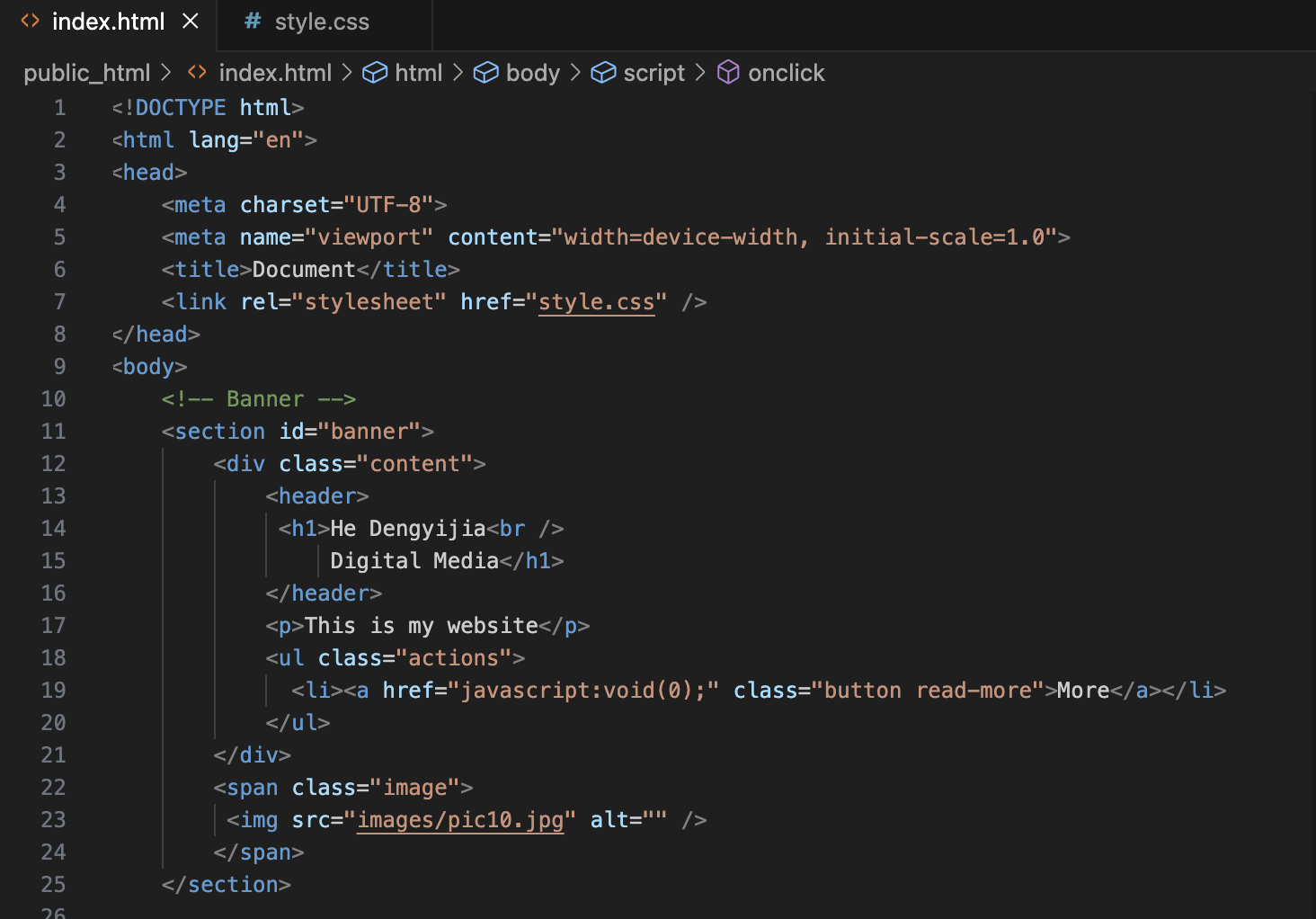
Task: Click the index.html breadcrumb file icon
Action: pyautogui.click(x=197, y=73)
